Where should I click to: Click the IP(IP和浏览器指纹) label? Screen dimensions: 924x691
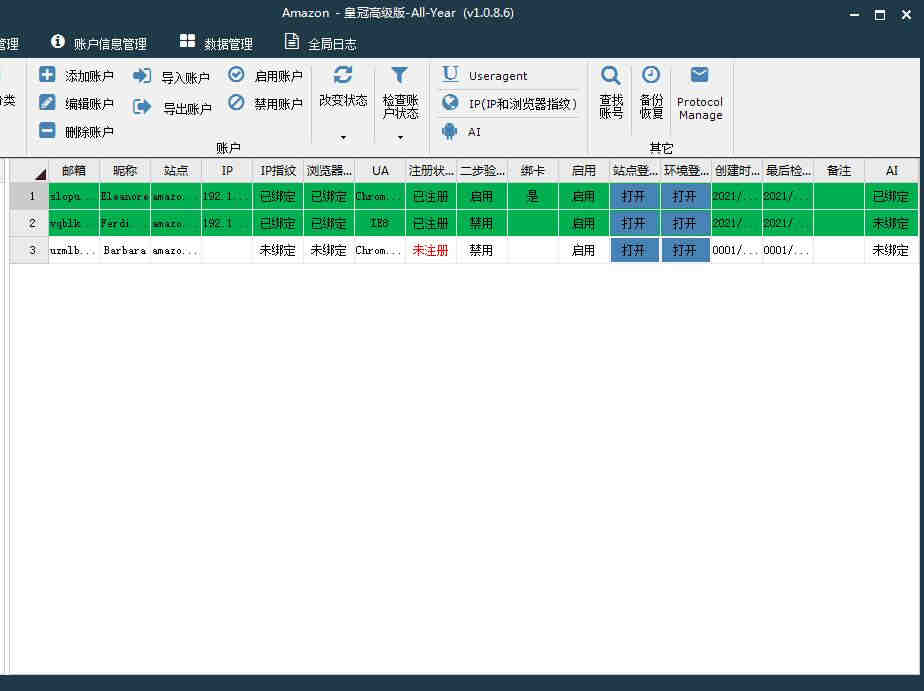[x=523, y=104]
